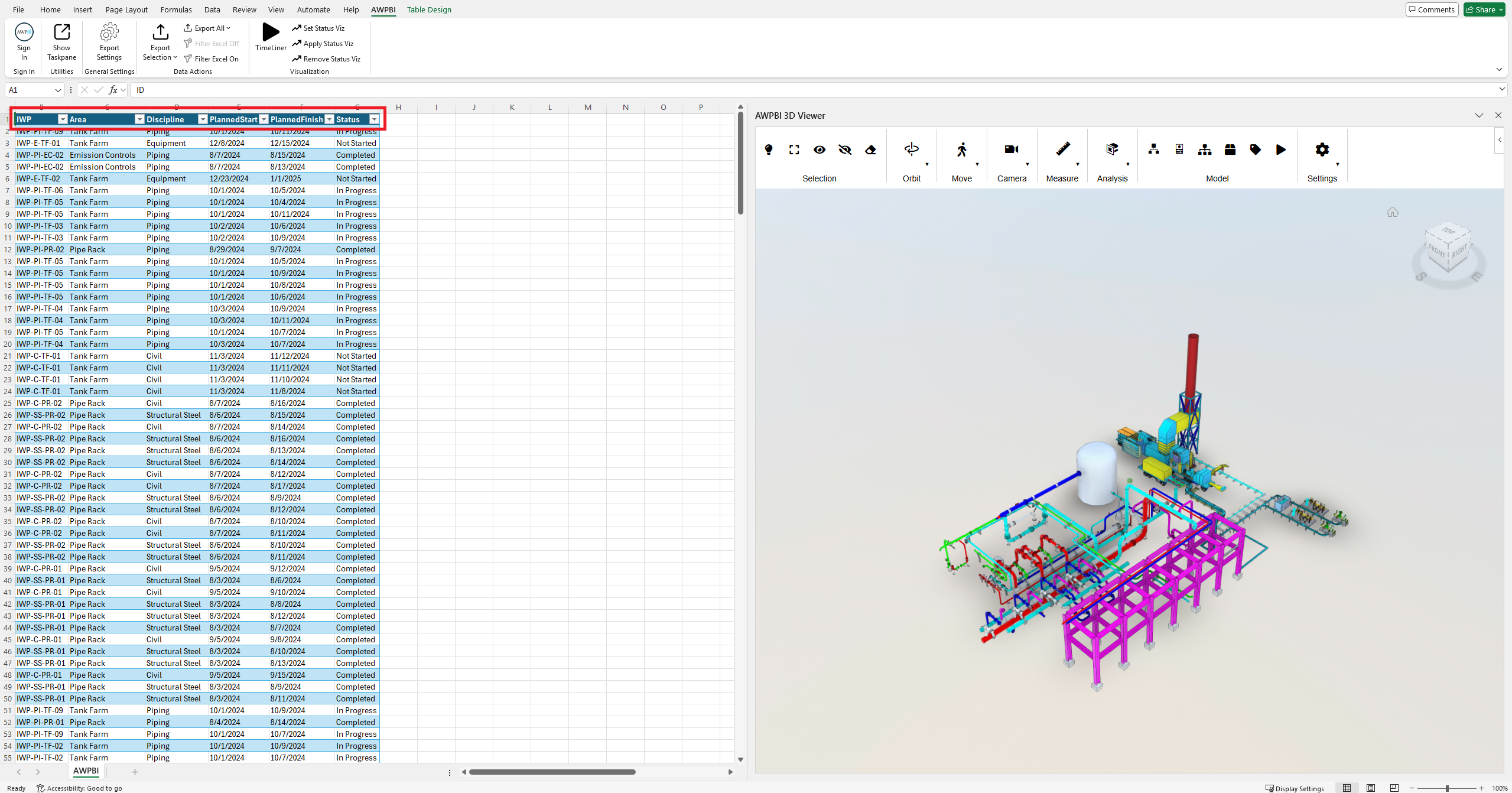Screen dimensions: 1512x793
Task: Open the File menu
Action: point(18,9)
